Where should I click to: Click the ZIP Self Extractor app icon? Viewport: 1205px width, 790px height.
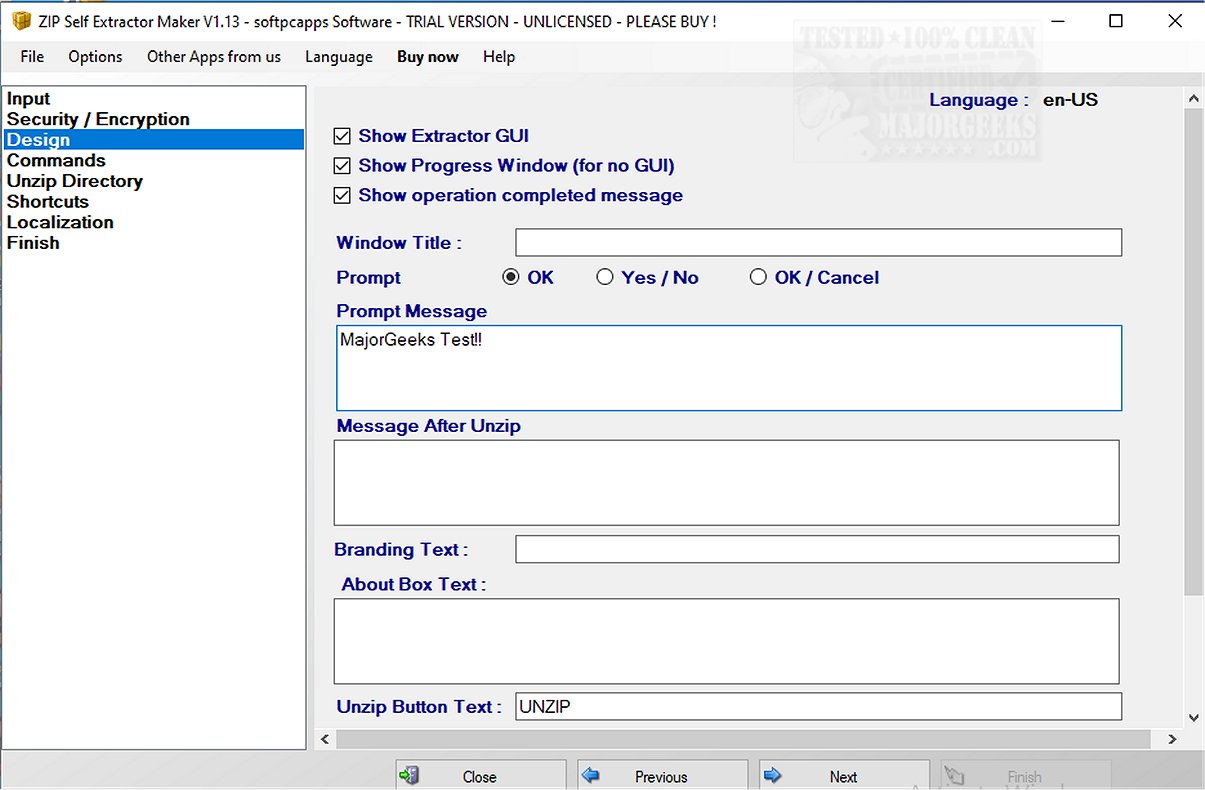20,21
